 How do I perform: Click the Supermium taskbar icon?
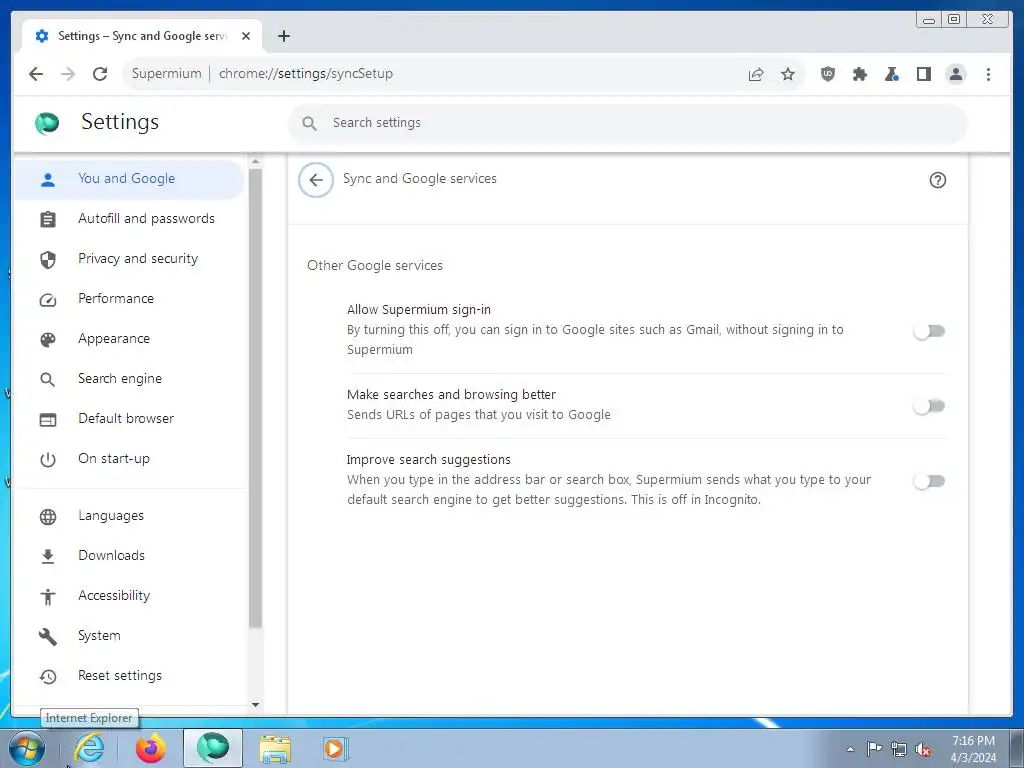pos(213,748)
